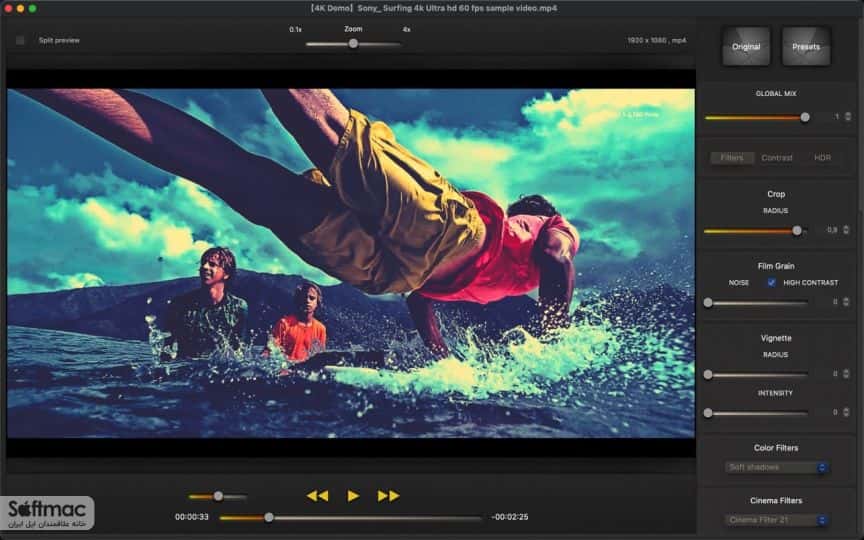This screenshot has height=540, width=864.
Task: Click the Vignette section heading
Action: point(776,338)
